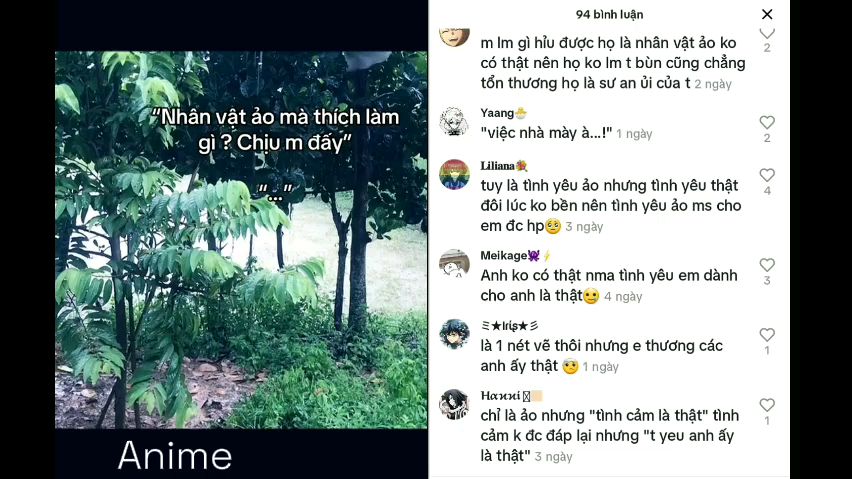This screenshot has width=852, height=479.
Task: Open Yaang's profile avatar
Action: pos(454,122)
